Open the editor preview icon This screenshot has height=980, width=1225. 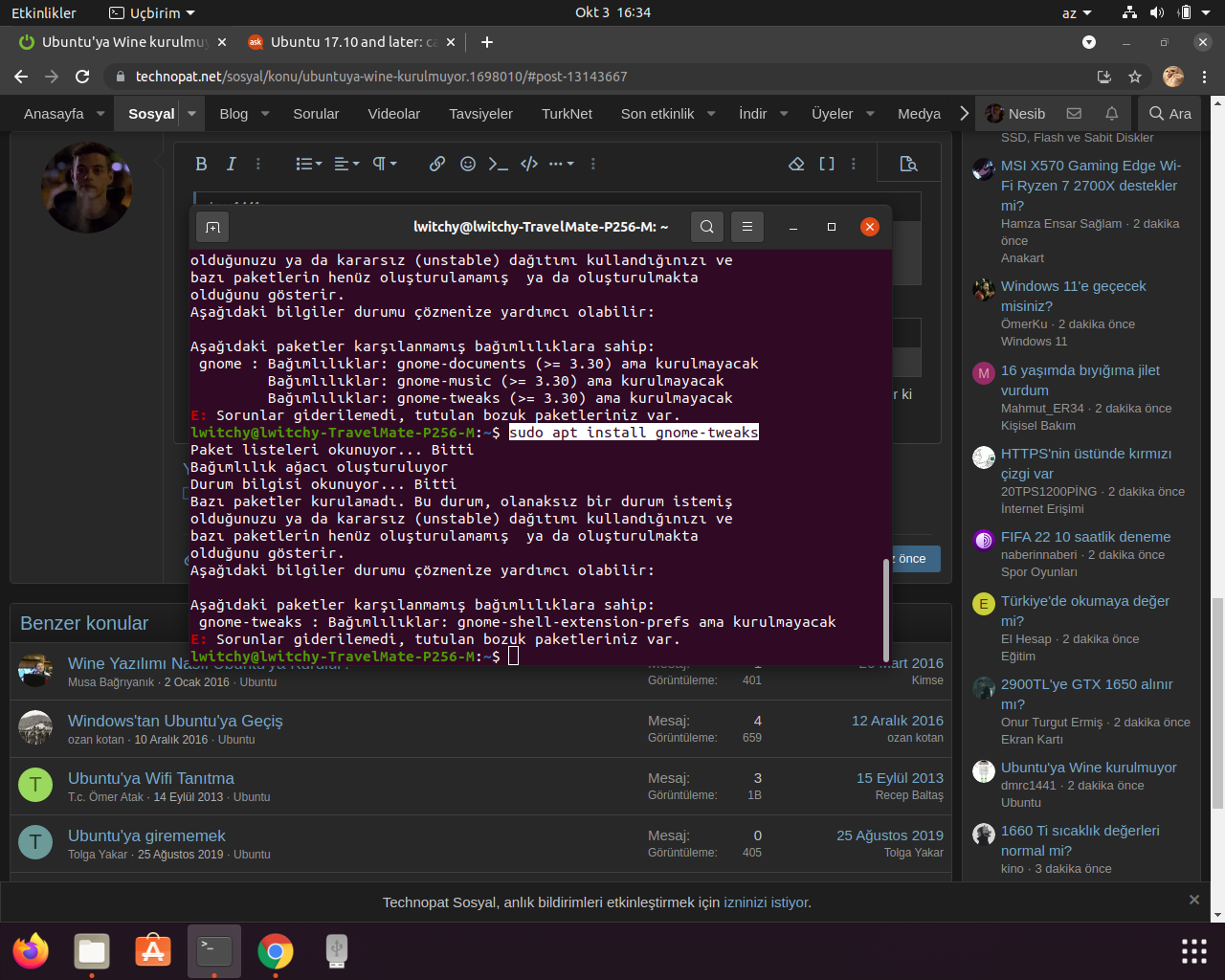click(x=909, y=164)
